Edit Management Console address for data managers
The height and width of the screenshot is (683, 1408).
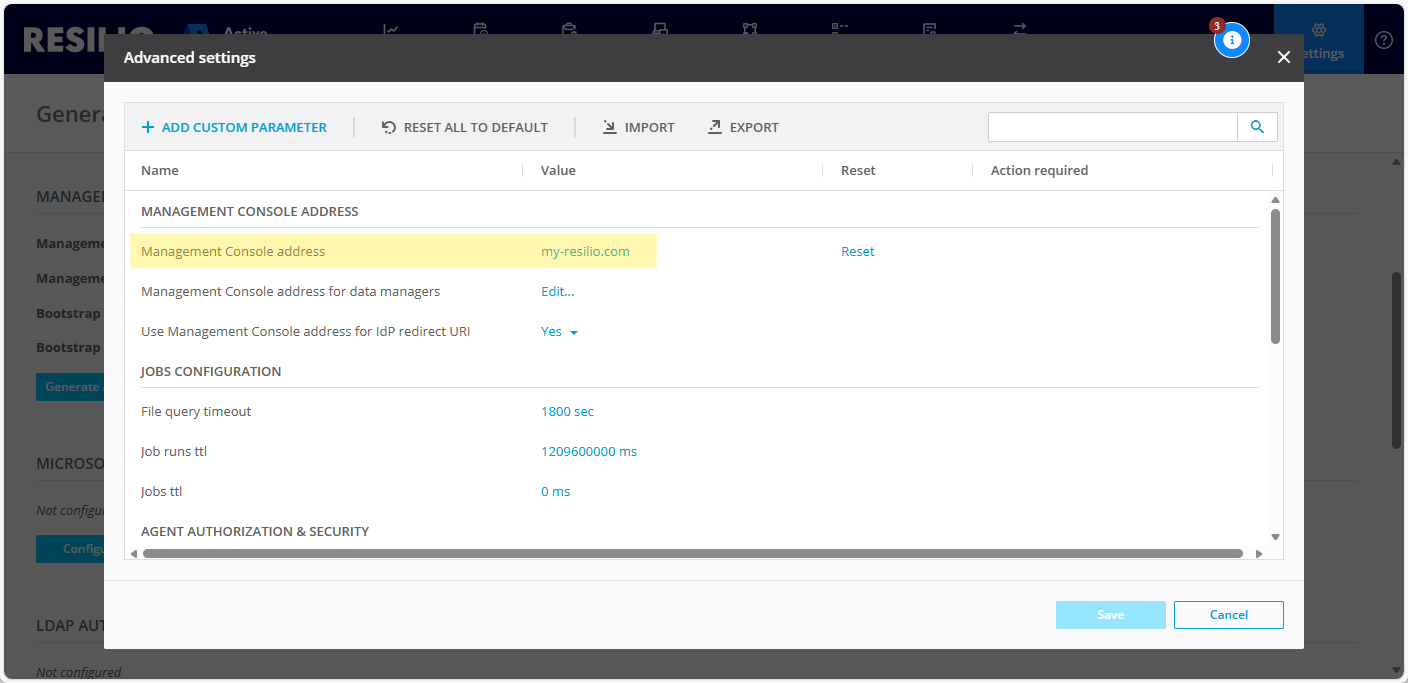coord(557,292)
